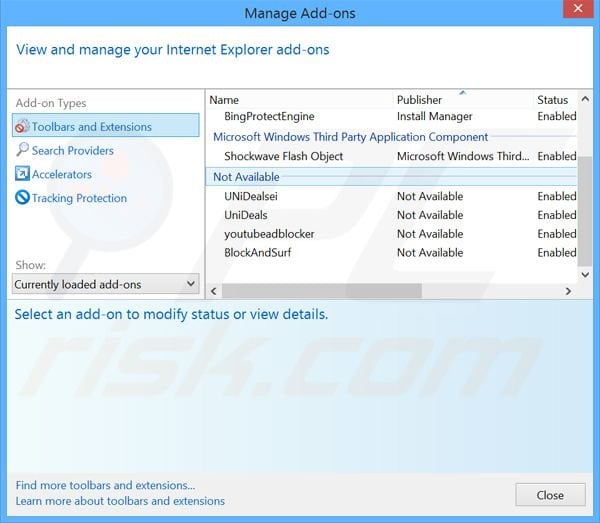
Task: Select Shockwave Flash Object row
Action: (283, 157)
